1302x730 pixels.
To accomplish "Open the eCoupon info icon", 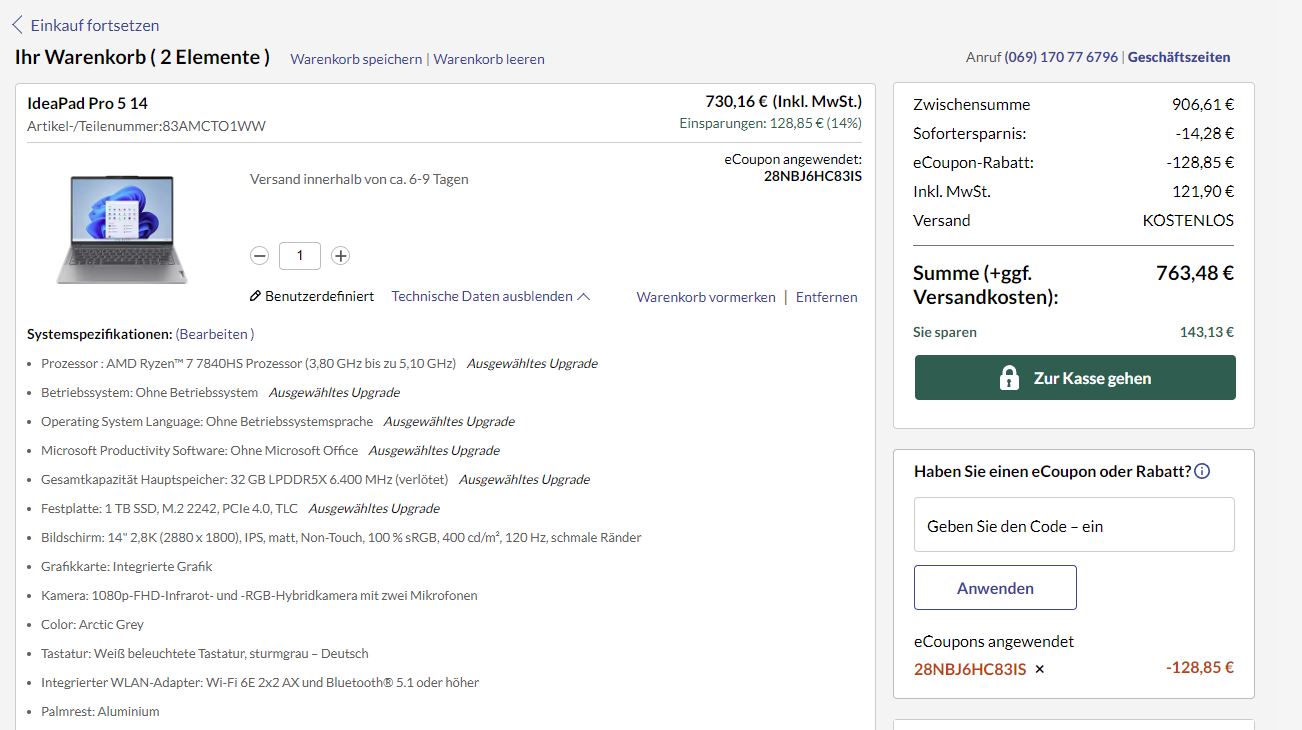I will 1202,471.
